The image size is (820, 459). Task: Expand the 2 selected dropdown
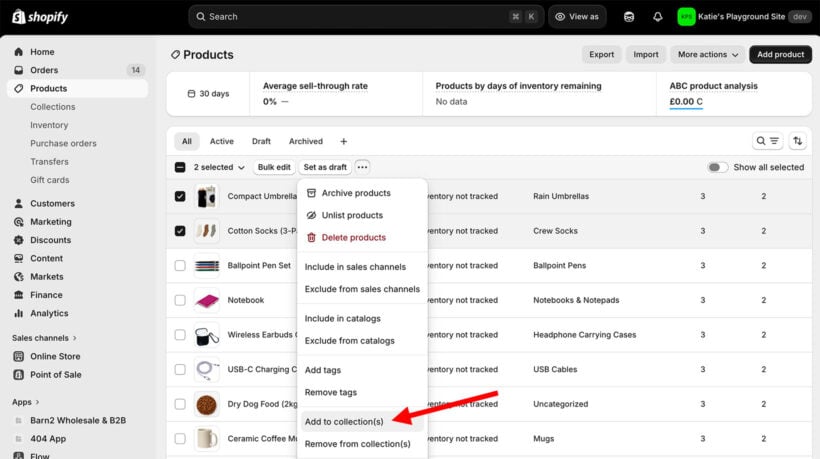click(x=219, y=167)
